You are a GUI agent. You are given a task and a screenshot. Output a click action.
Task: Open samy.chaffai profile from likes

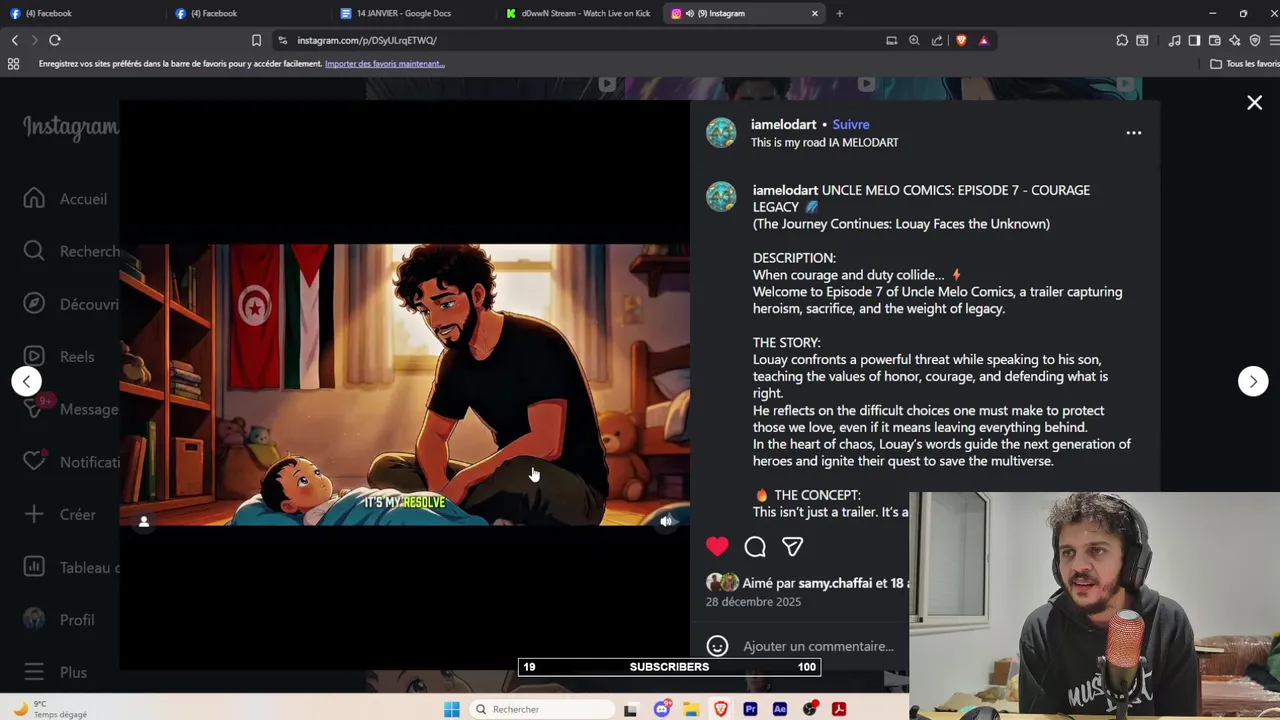[x=835, y=583]
